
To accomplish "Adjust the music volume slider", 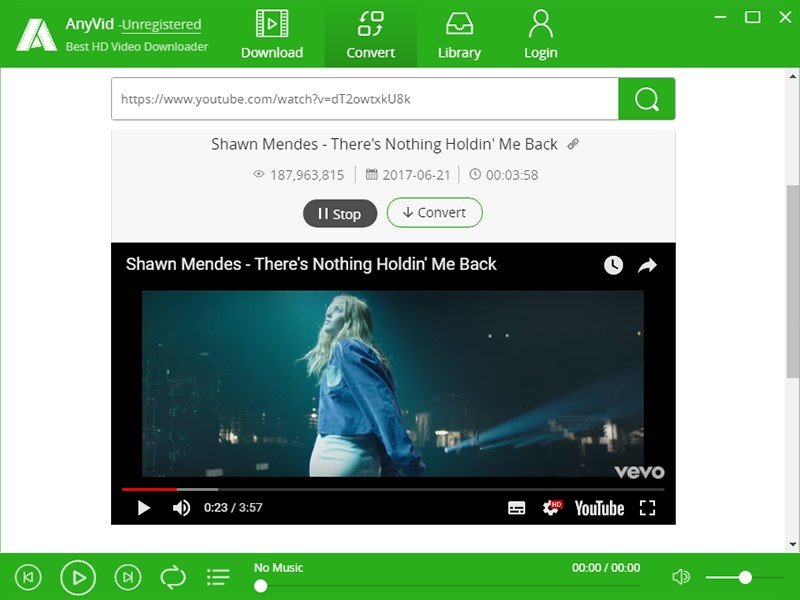I will [745, 577].
